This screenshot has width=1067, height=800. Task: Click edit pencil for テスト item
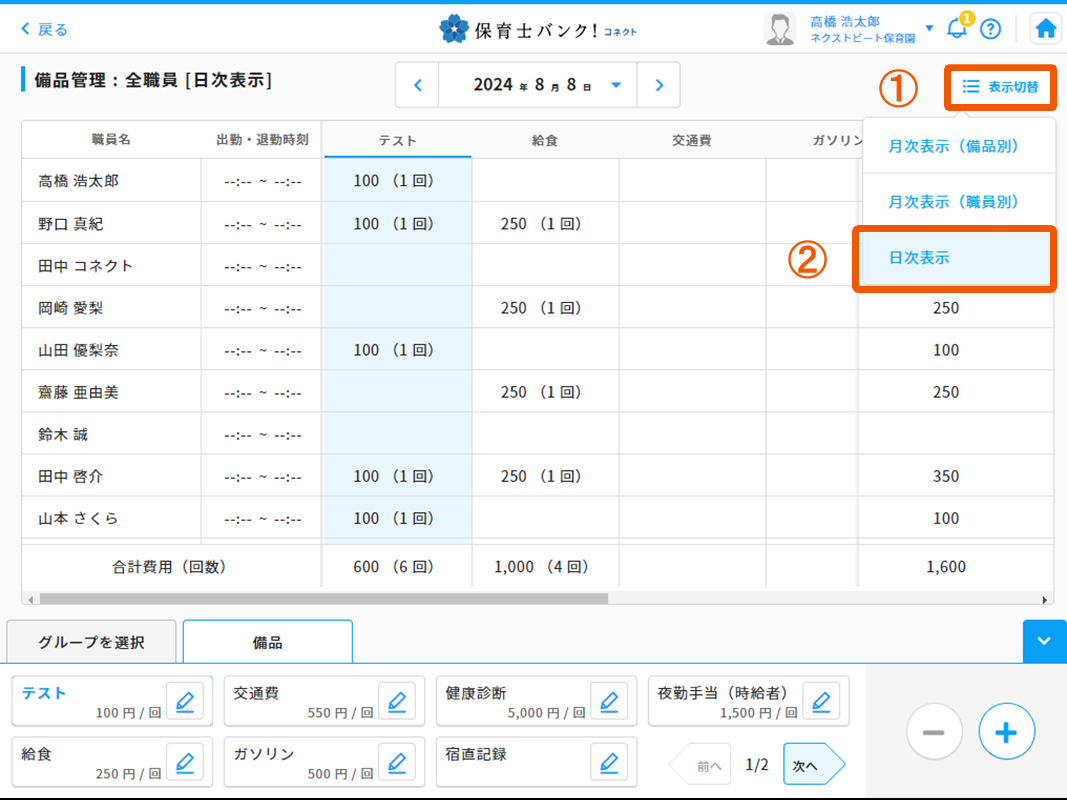[184, 702]
